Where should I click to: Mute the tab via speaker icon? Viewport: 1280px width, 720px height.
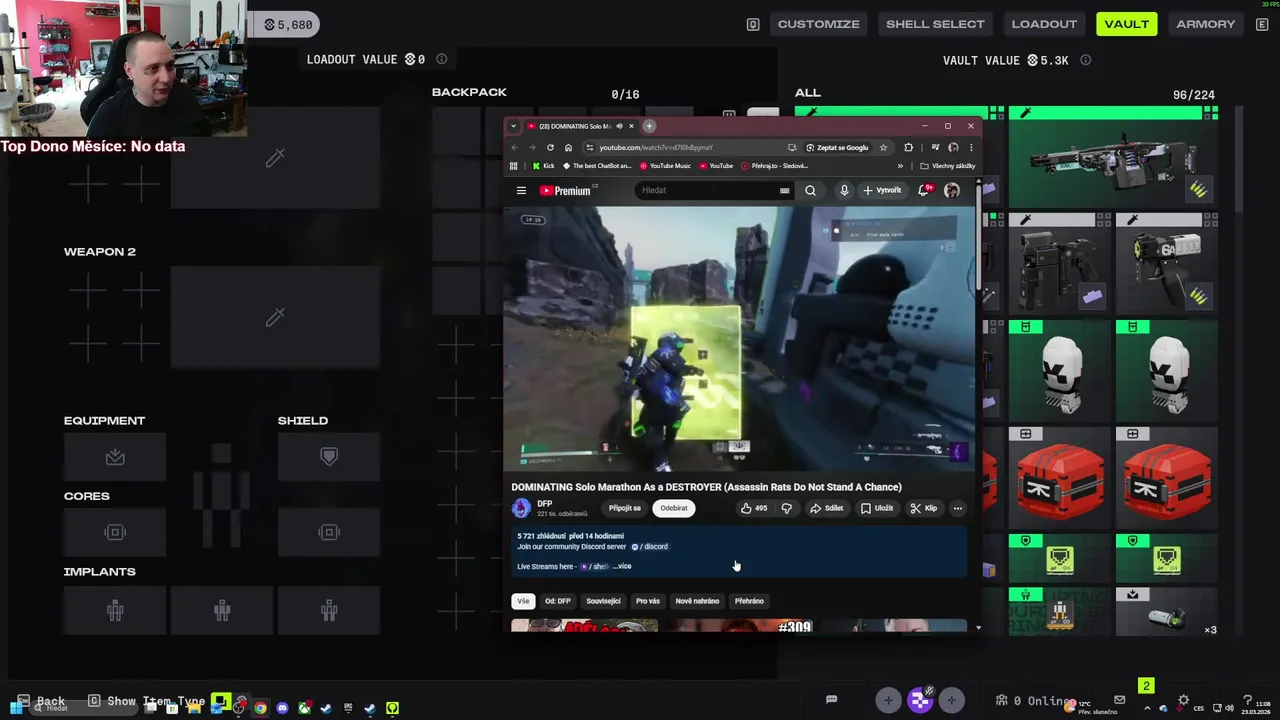(x=619, y=126)
